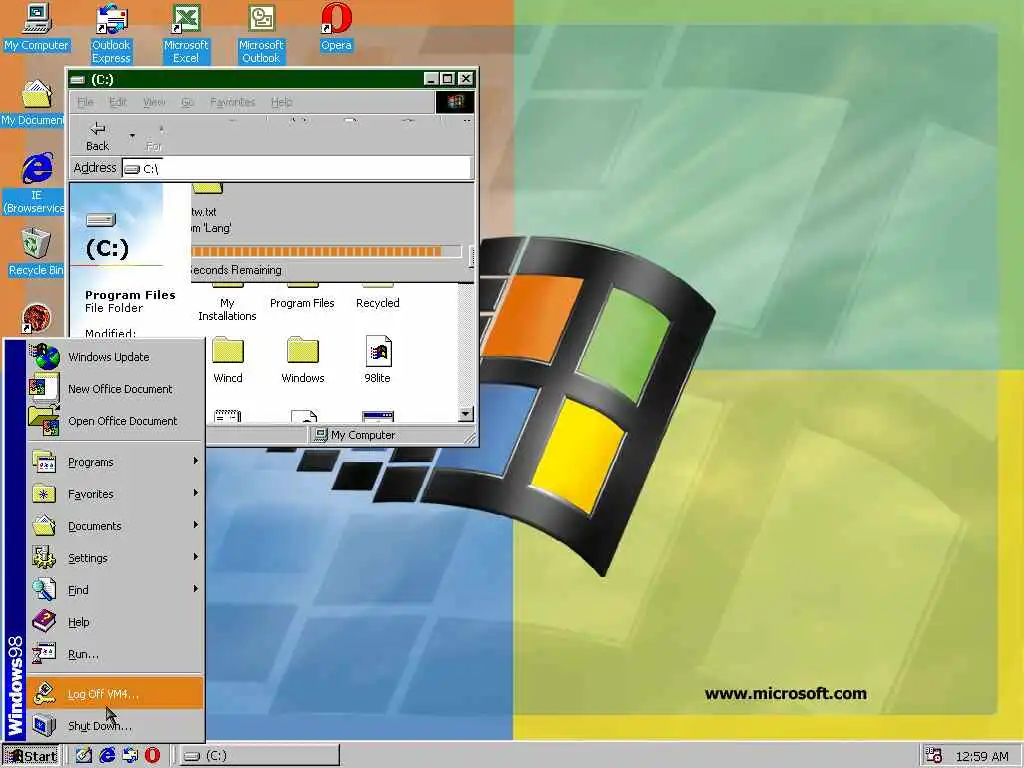Click the 12:59 AM taskbar clock
Screen dimensions: 1024x768
click(x=982, y=756)
